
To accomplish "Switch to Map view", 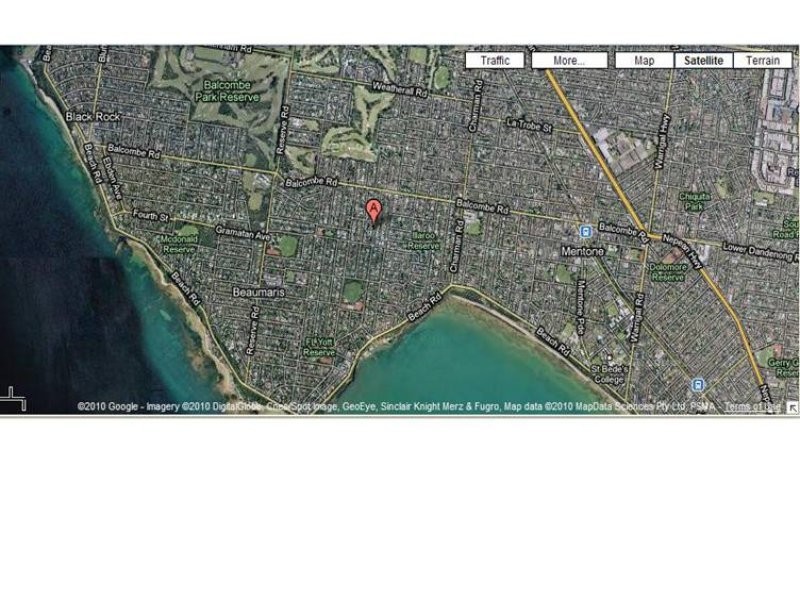I will point(644,60).
